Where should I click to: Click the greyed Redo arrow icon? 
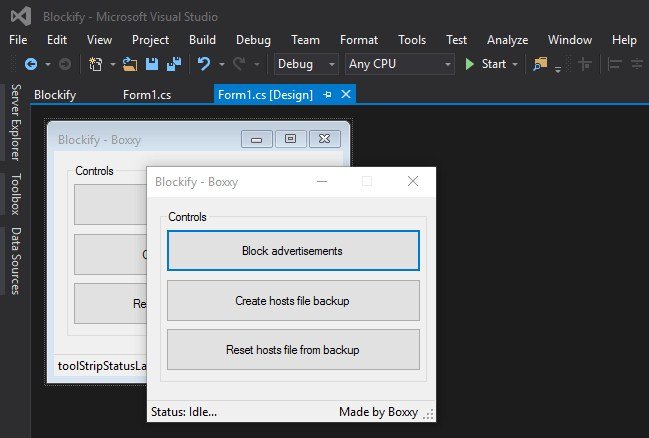coord(239,64)
